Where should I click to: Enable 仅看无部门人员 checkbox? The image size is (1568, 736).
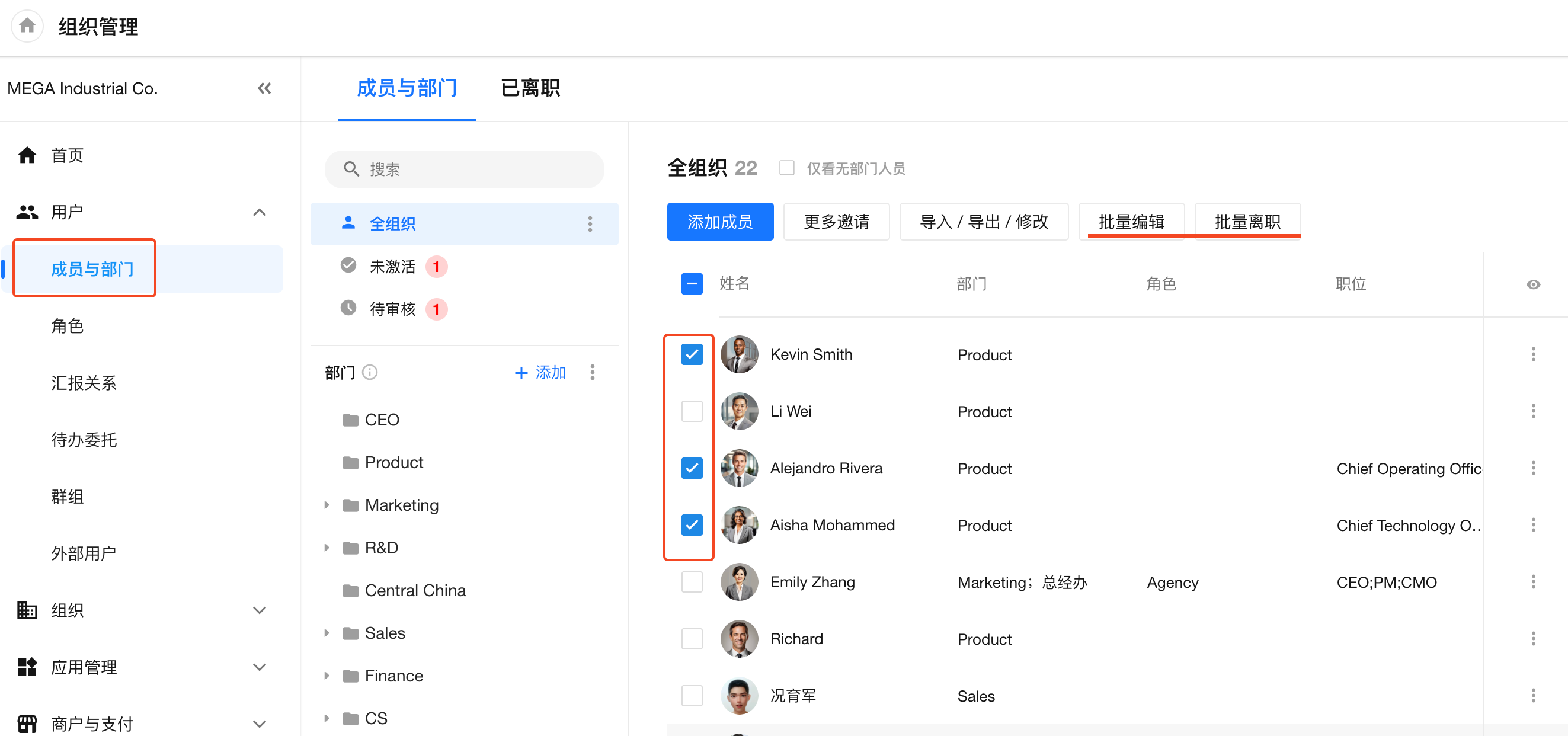[786, 168]
